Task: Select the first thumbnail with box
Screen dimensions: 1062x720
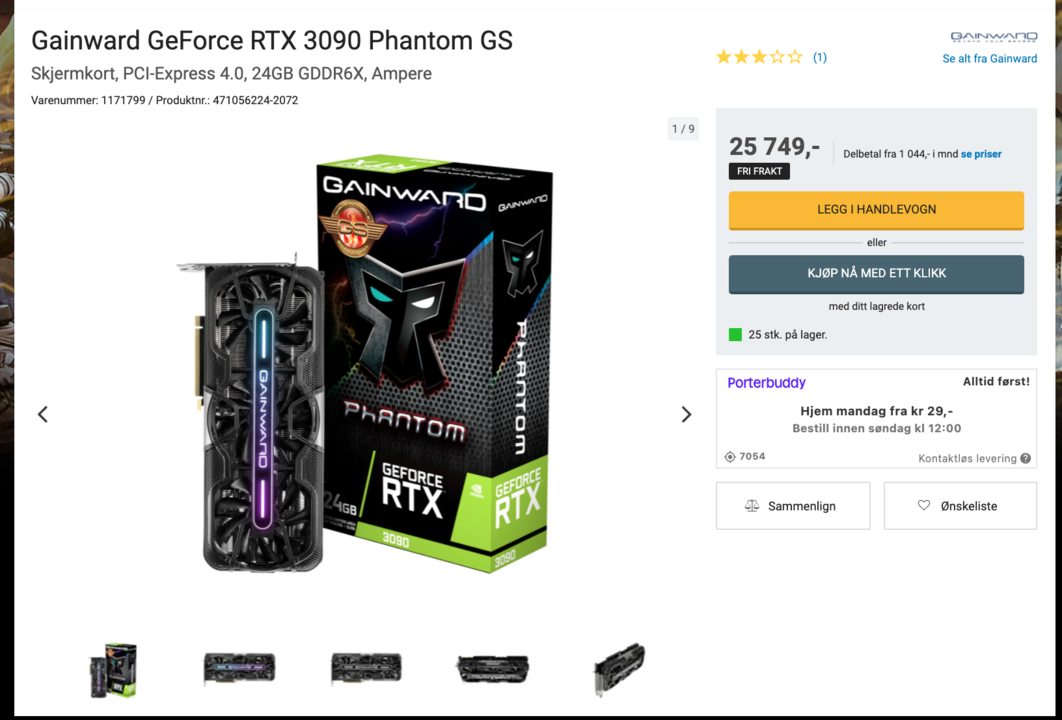Action: (x=113, y=669)
